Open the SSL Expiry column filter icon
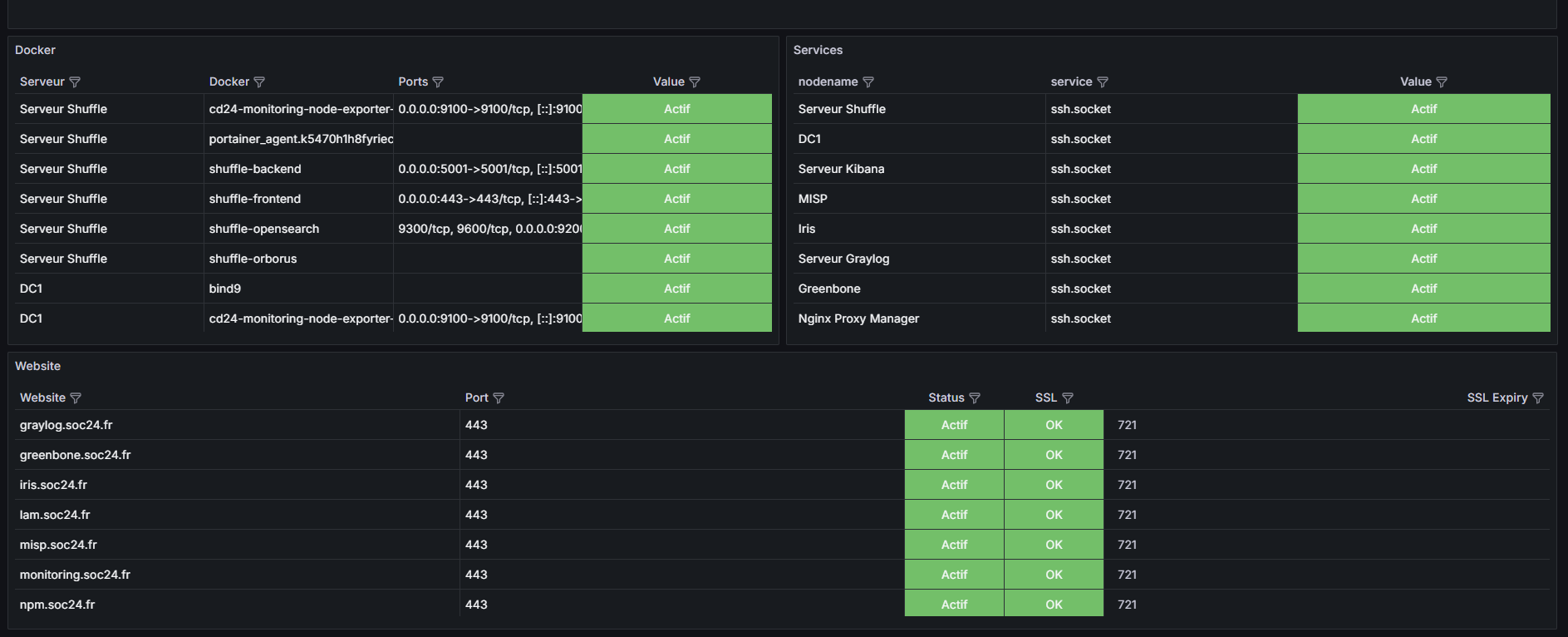Viewport: 1568px width, 637px height. coord(1538,398)
